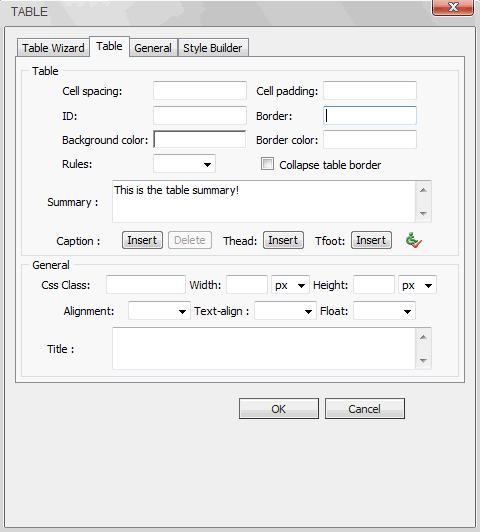Insert a Tfoot section

click(x=371, y=240)
